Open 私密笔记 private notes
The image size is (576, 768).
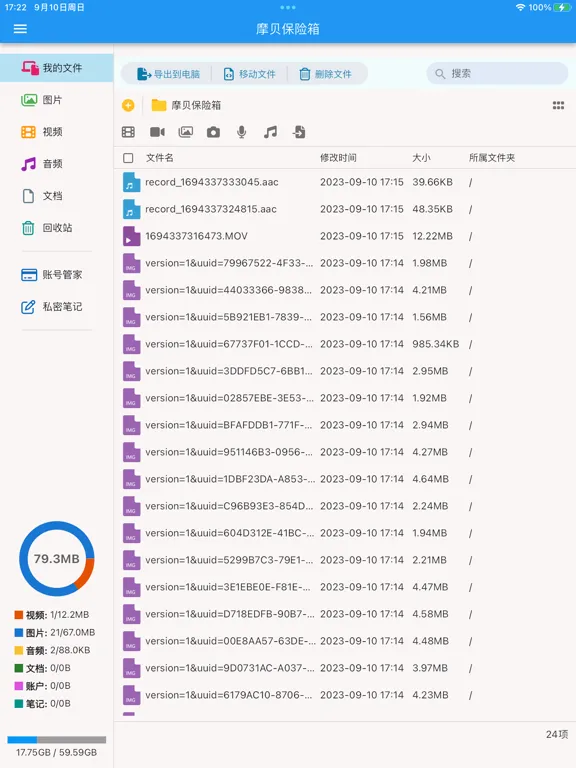[x=57, y=307]
